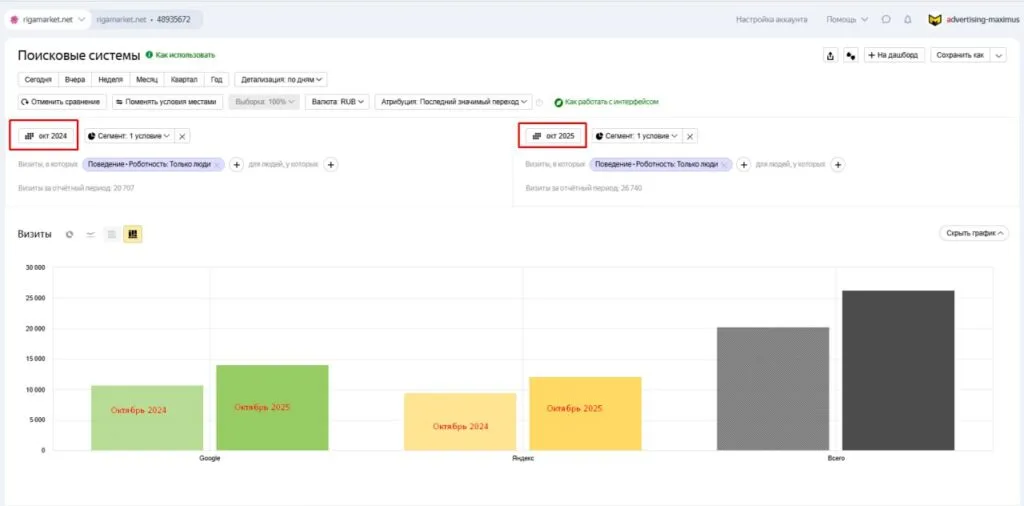
Task: Add report На дашборд
Action: pos(893,55)
